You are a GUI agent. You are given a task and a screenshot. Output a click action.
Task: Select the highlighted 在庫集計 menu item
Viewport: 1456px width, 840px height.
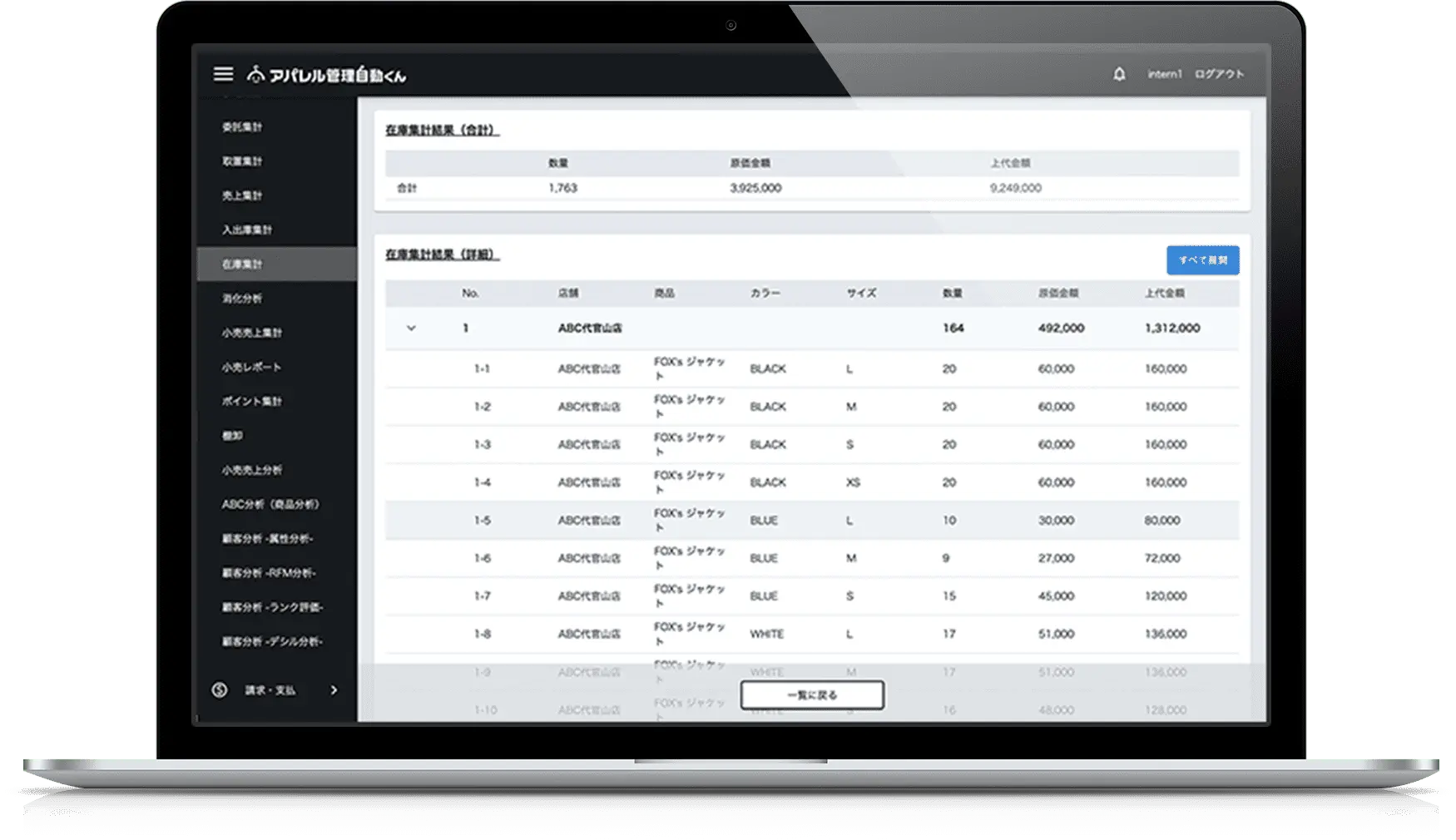coord(242,264)
